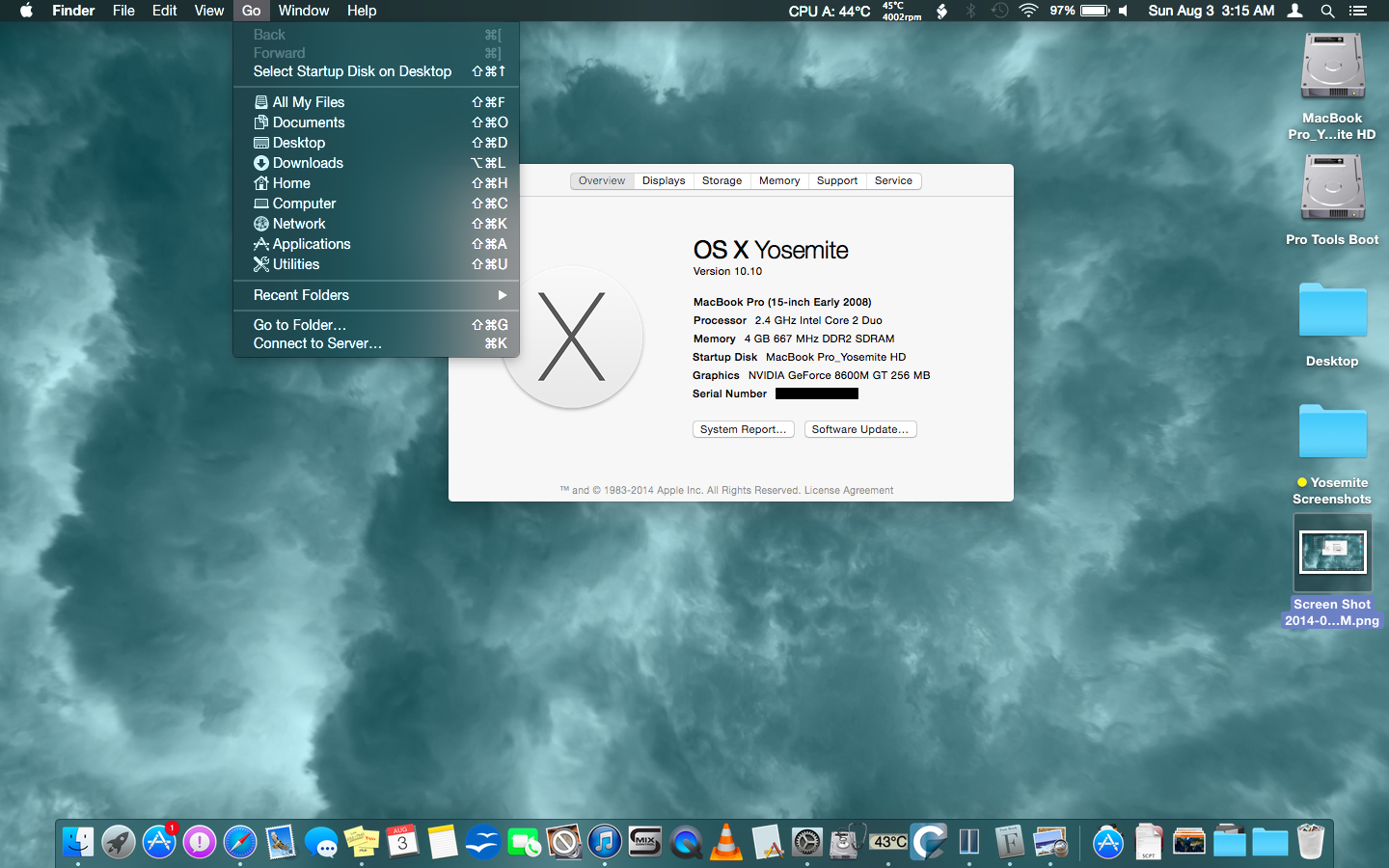This screenshot has height=868, width=1389.
Task: Switch to the Displays tab
Action: pos(664,180)
